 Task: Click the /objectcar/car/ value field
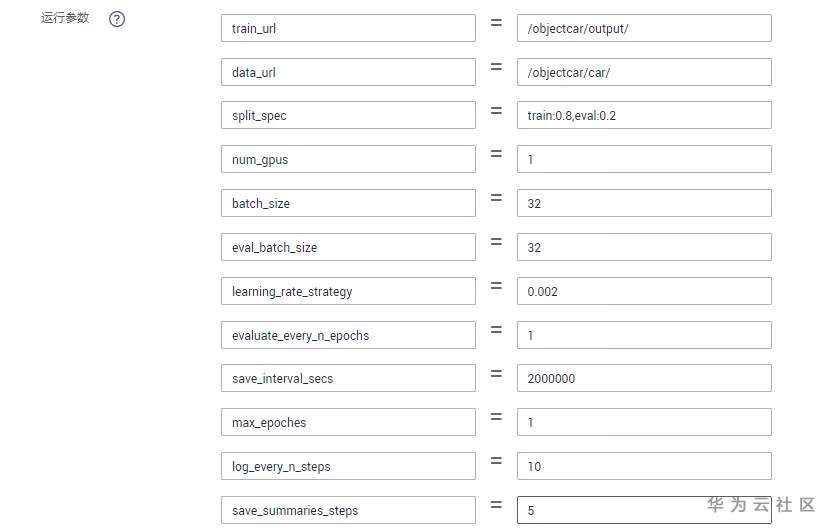(x=644, y=72)
